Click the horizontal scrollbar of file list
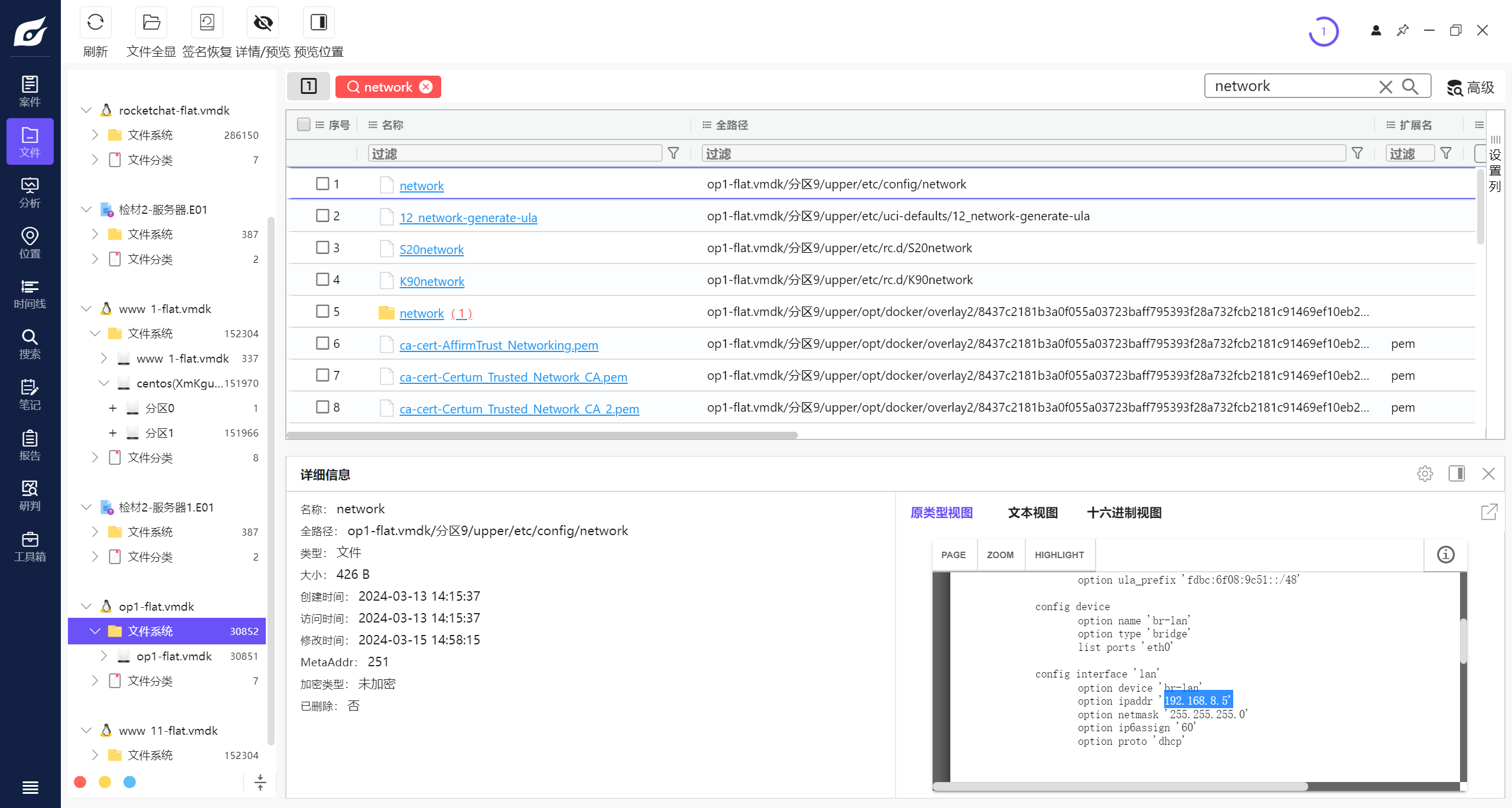Screen dimensions: 1512x808 click(542, 435)
